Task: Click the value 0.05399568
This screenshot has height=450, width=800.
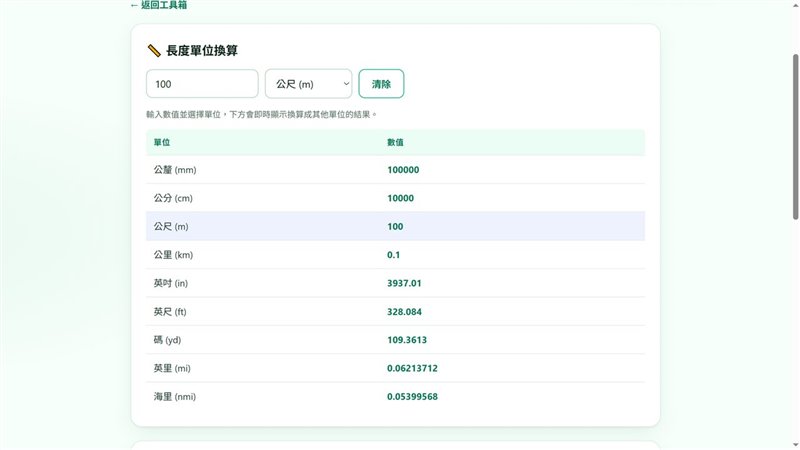Action: point(412,396)
